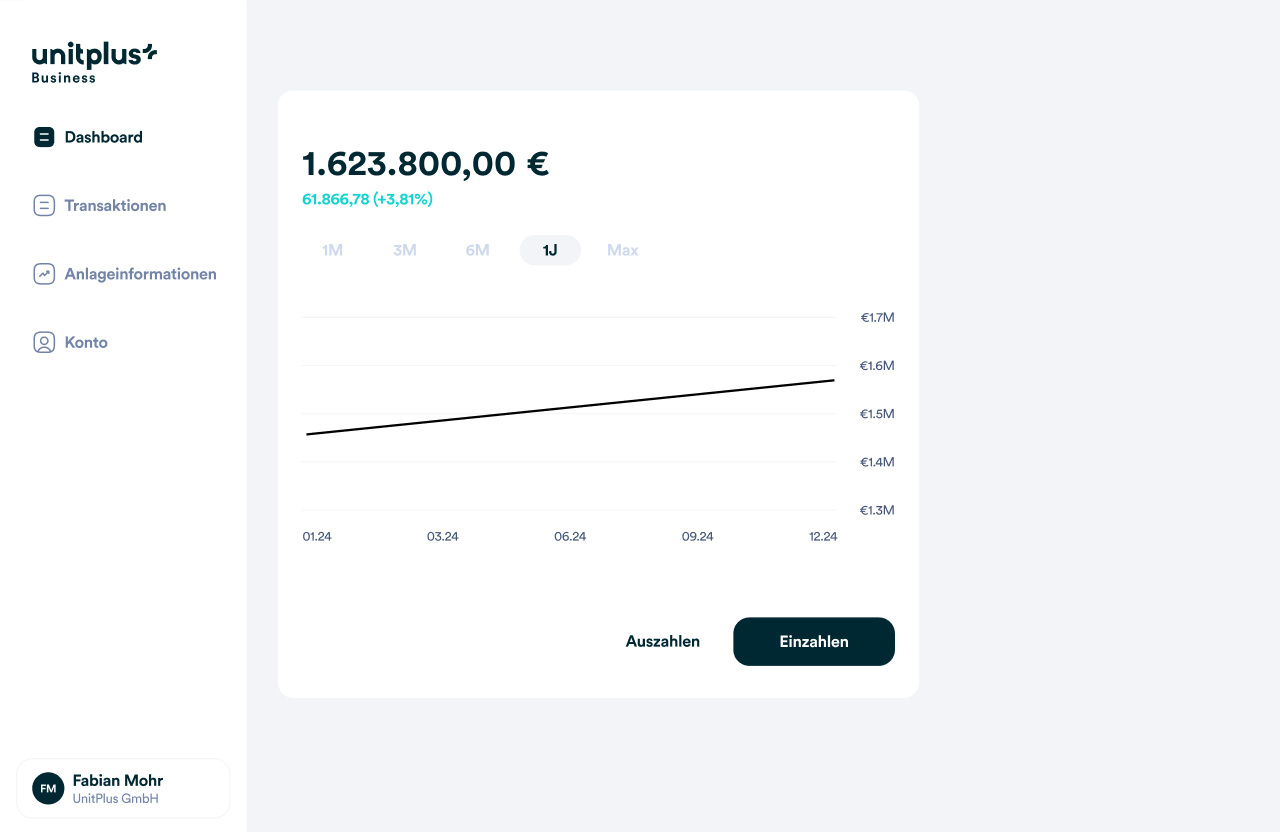1280x832 pixels.
Task: Choose the 1J time range
Action: 550,250
